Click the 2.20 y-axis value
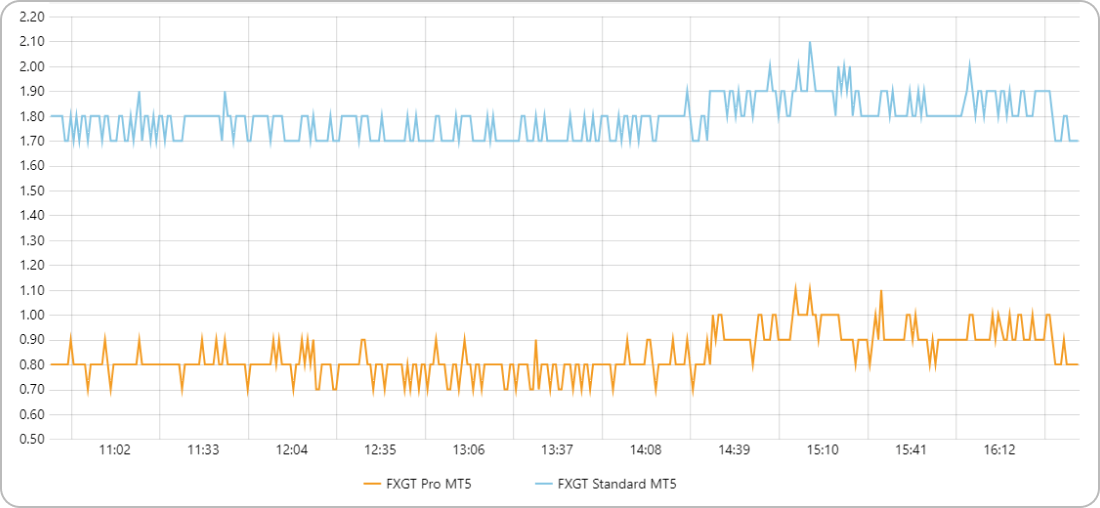The width and height of the screenshot is (1100, 508). [33, 17]
